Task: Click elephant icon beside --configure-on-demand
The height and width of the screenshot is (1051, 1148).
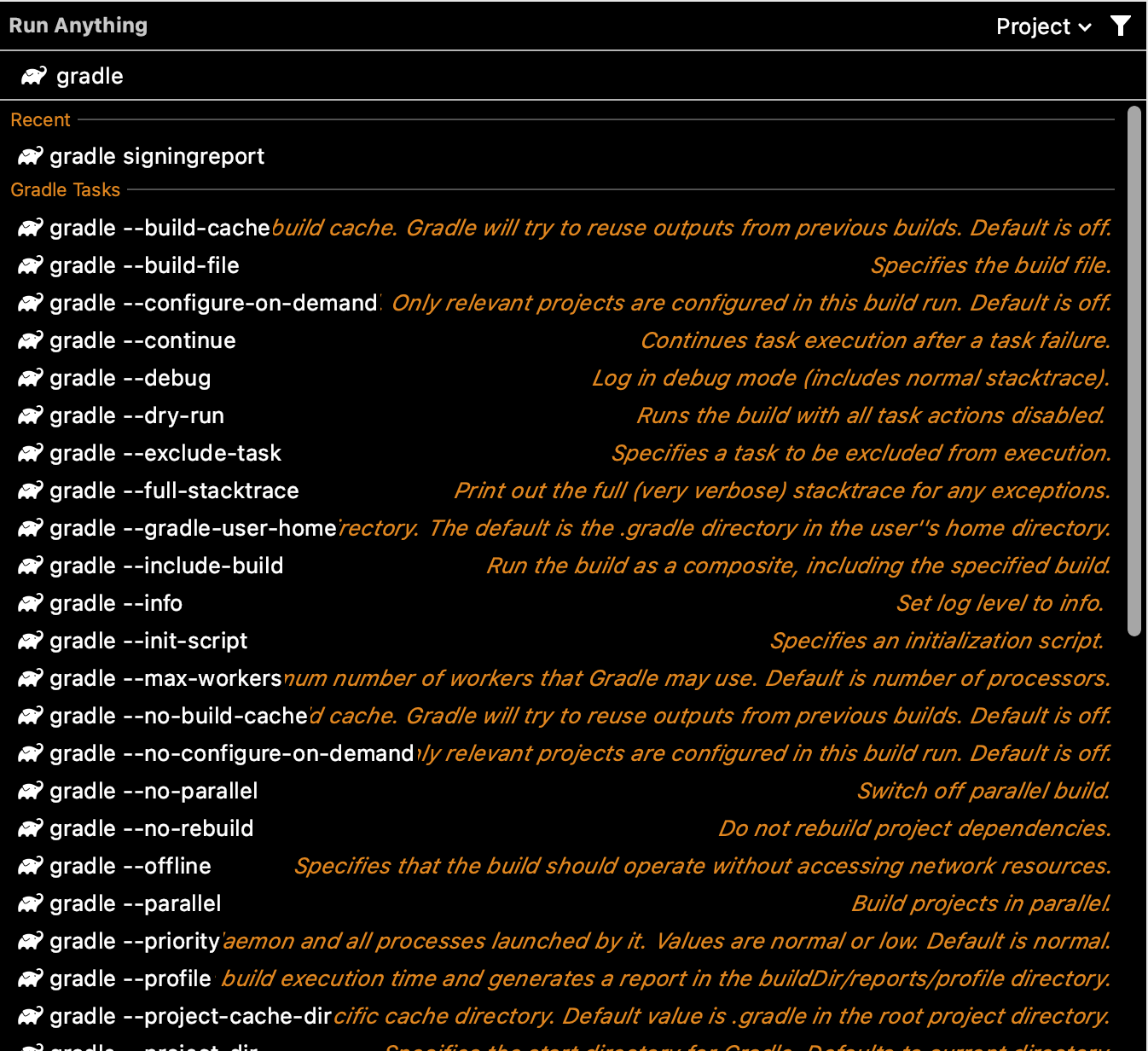Action: tap(31, 303)
